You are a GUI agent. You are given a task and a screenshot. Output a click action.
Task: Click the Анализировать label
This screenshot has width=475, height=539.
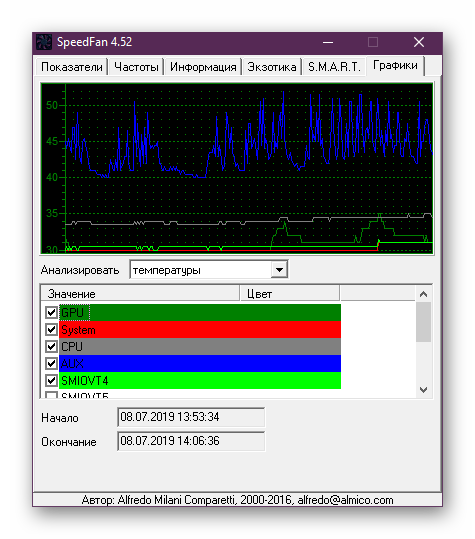80,270
